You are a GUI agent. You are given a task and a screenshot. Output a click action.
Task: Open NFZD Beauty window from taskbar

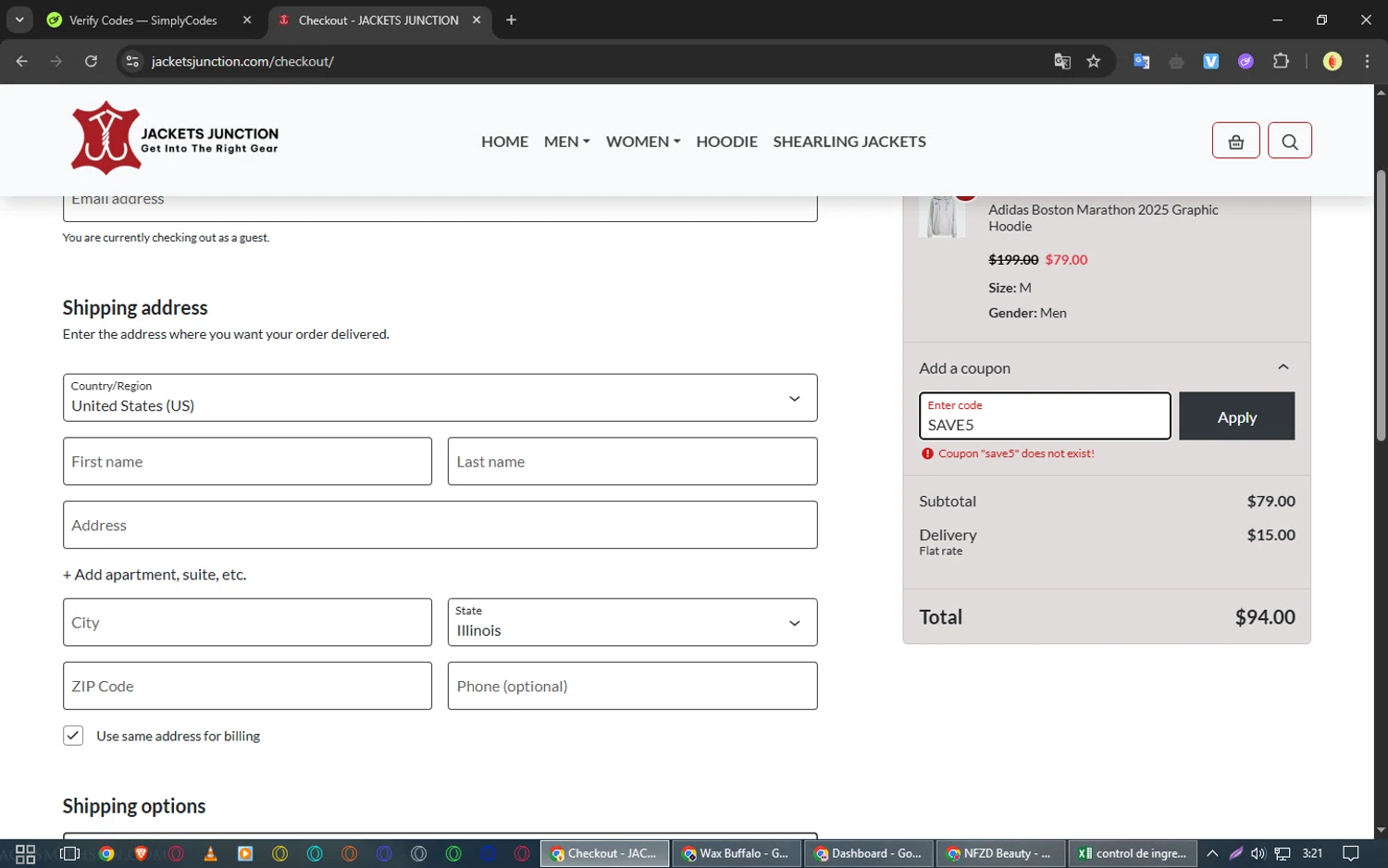pyautogui.click(x=1000, y=853)
